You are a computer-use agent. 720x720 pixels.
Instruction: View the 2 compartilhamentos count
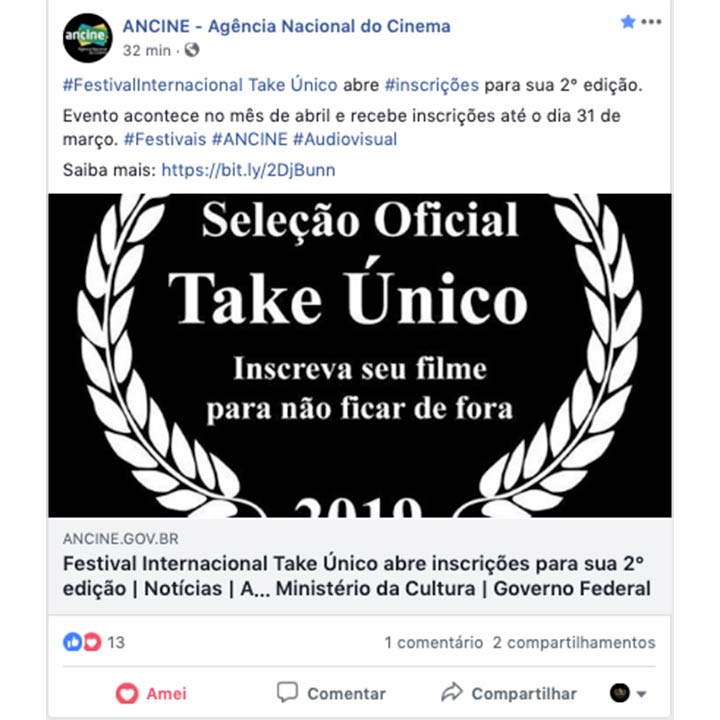tap(574, 642)
